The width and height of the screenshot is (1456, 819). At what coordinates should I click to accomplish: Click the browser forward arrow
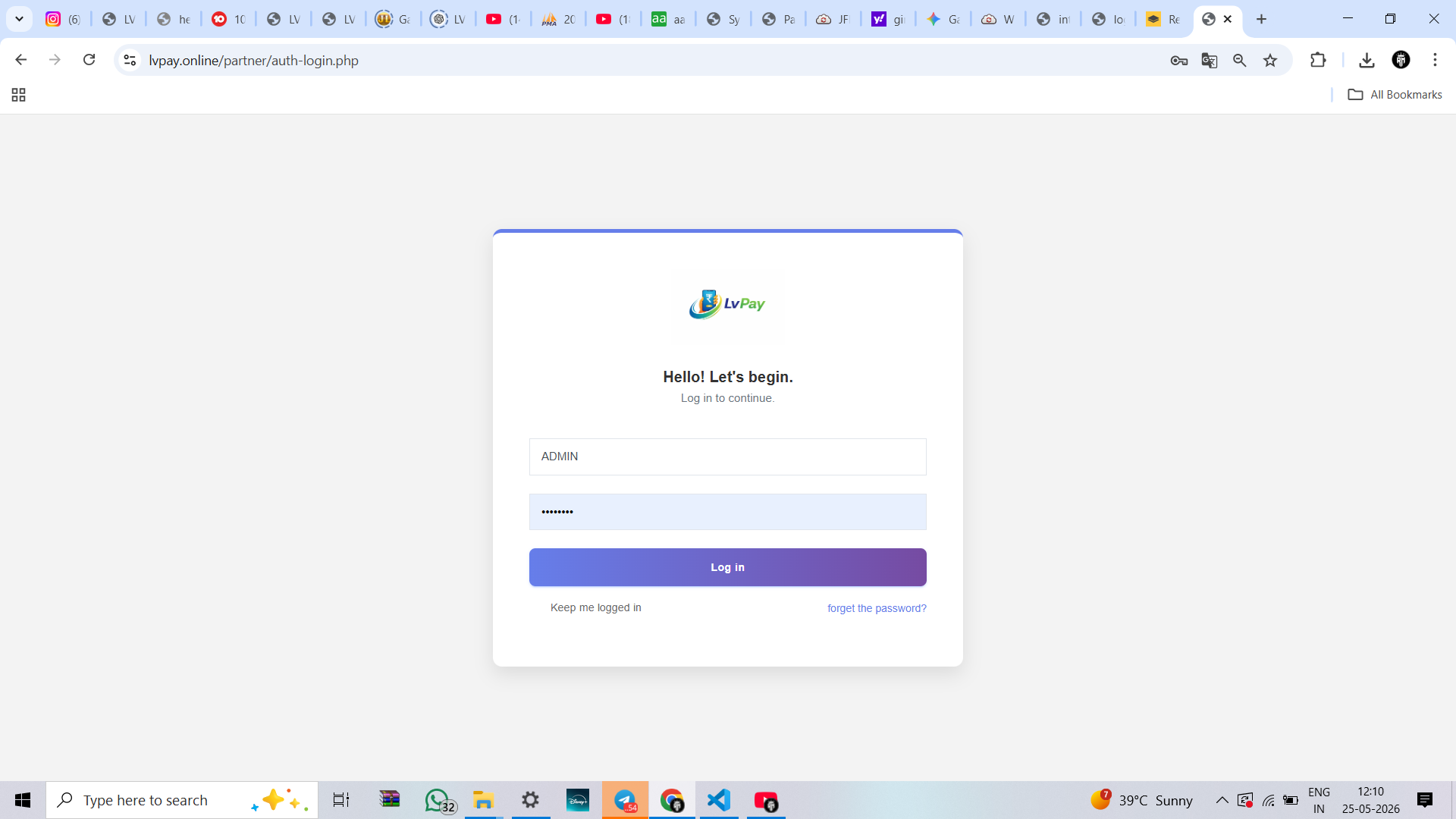pyautogui.click(x=55, y=60)
